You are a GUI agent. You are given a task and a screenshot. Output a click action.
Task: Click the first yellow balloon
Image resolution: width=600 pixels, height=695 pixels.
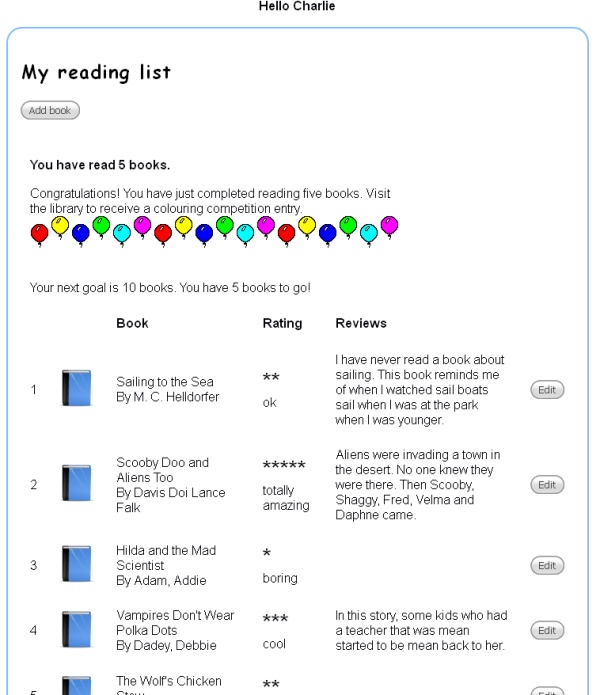pyautogui.click(x=60, y=227)
